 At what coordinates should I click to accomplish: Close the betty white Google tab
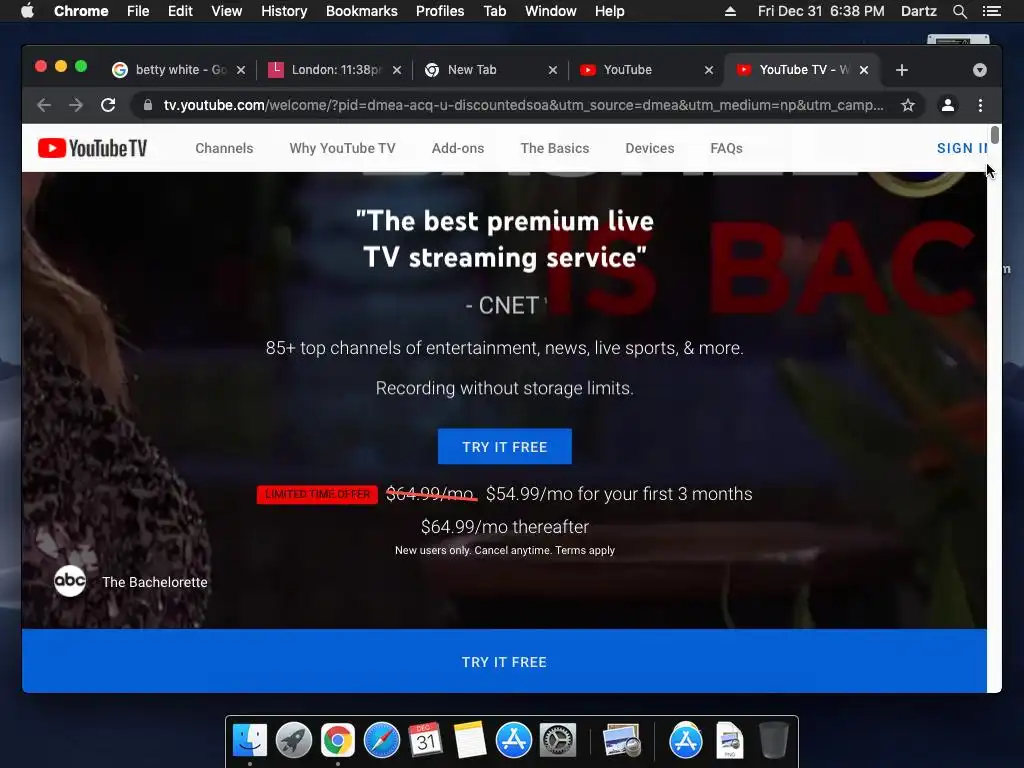(x=241, y=70)
